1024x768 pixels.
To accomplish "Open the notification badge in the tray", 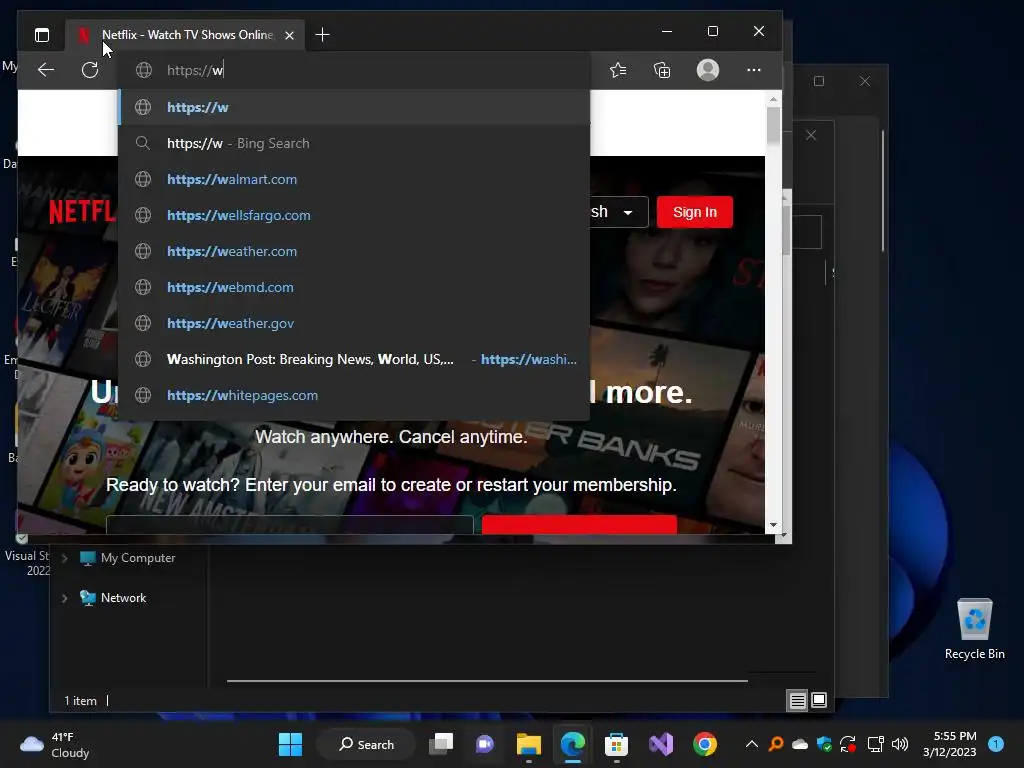I will tap(996, 744).
